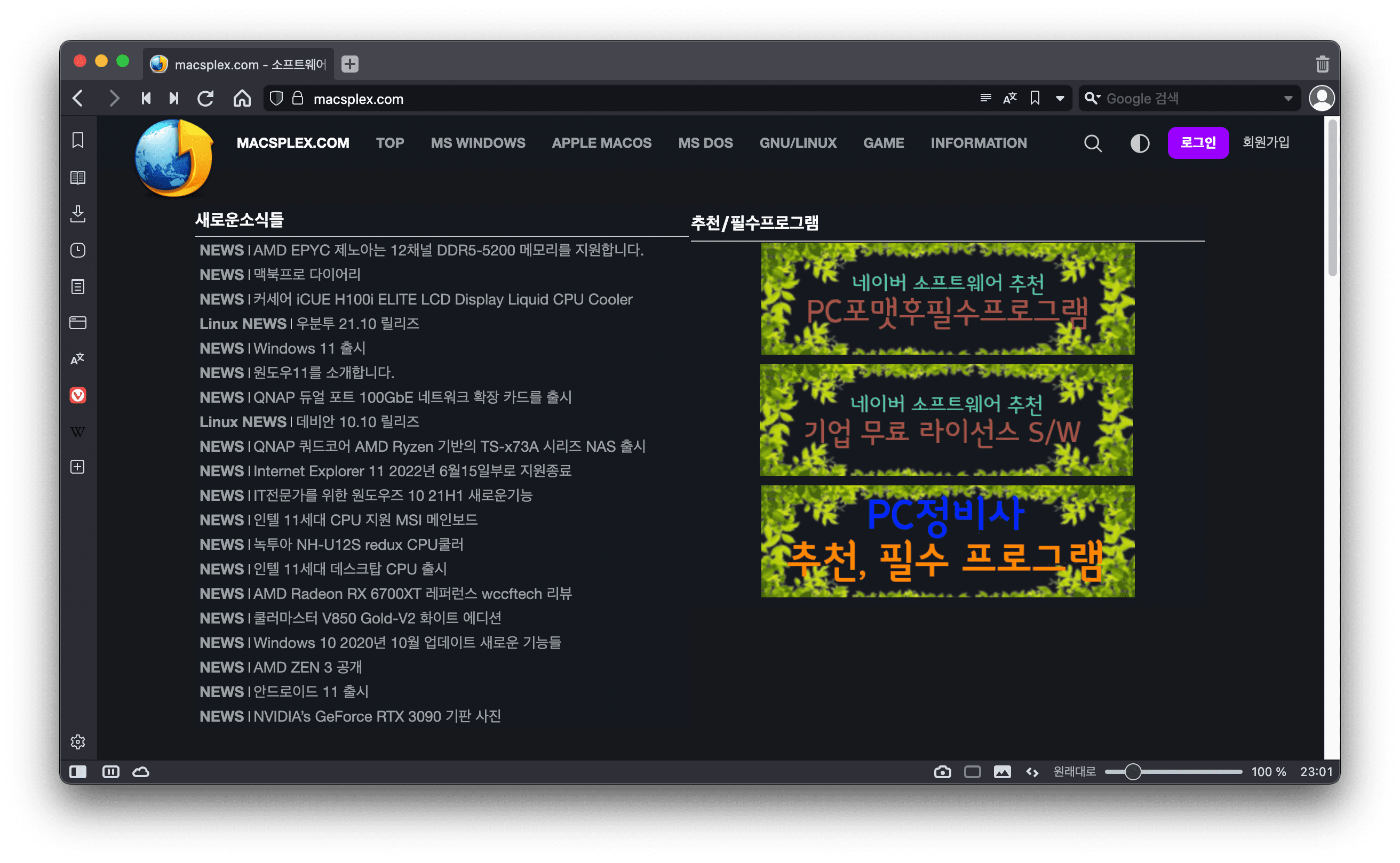
Task: Open the TOP menu item
Action: click(x=390, y=143)
